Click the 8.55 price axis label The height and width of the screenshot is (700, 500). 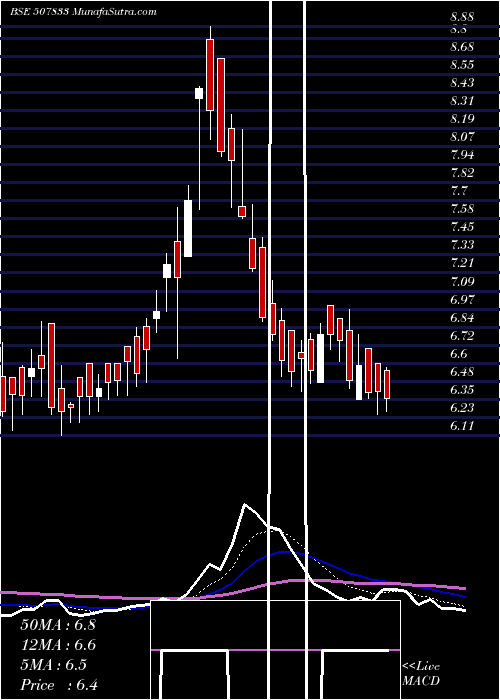point(462,64)
